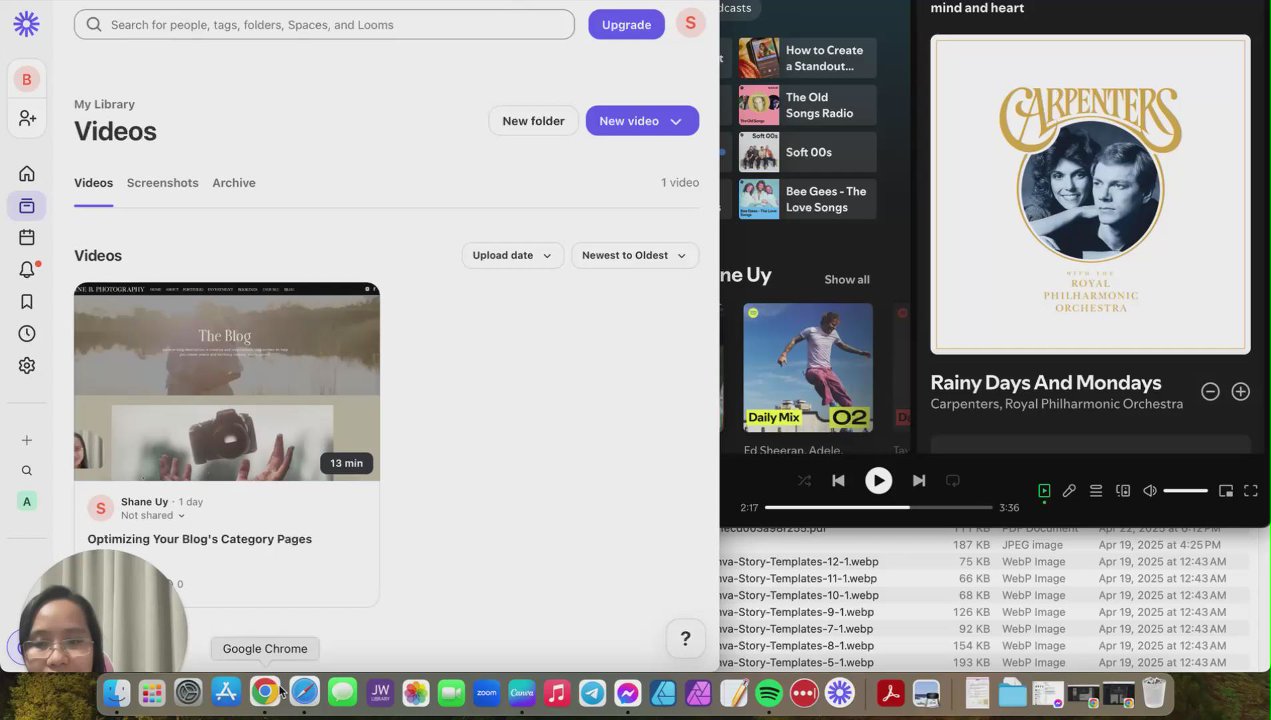1271x720 pixels.
Task: Open the Carpenters album artwork
Action: [x=1090, y=195]
